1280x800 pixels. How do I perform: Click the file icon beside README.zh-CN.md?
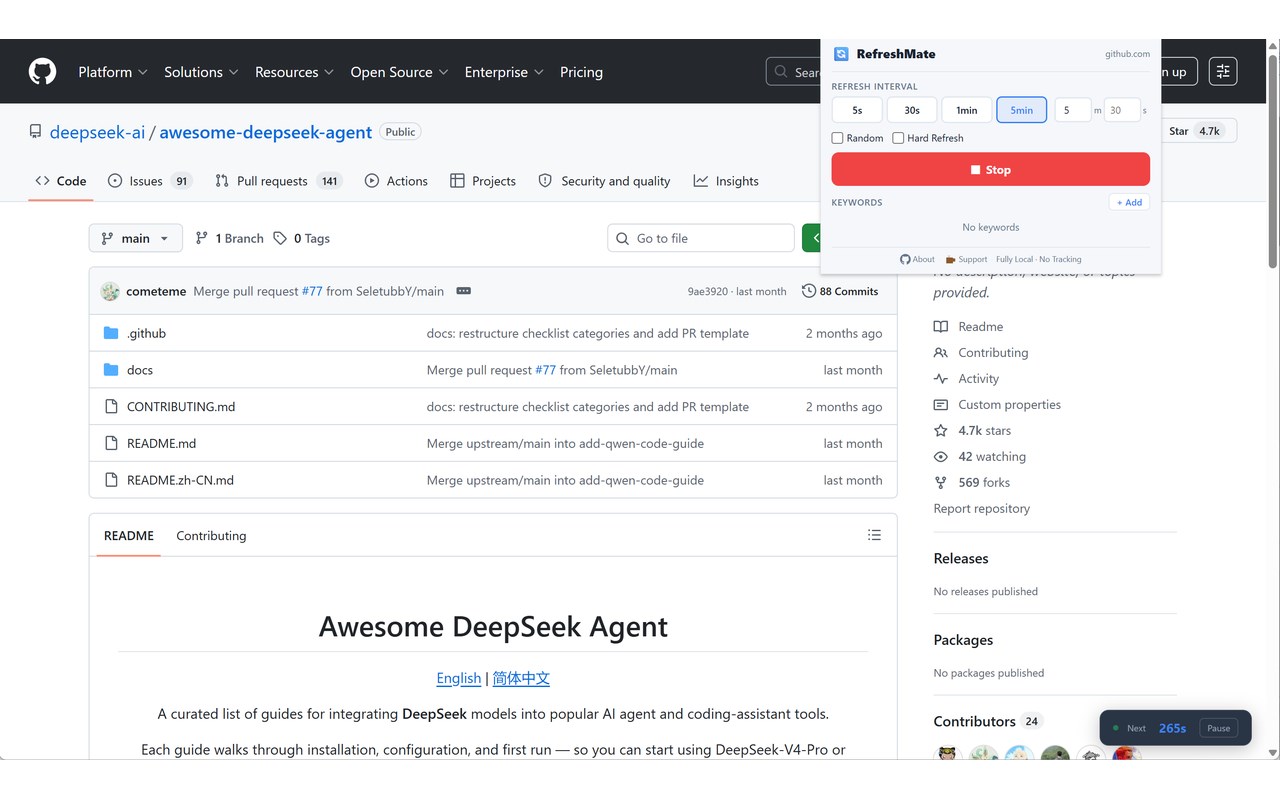(111, 480)
